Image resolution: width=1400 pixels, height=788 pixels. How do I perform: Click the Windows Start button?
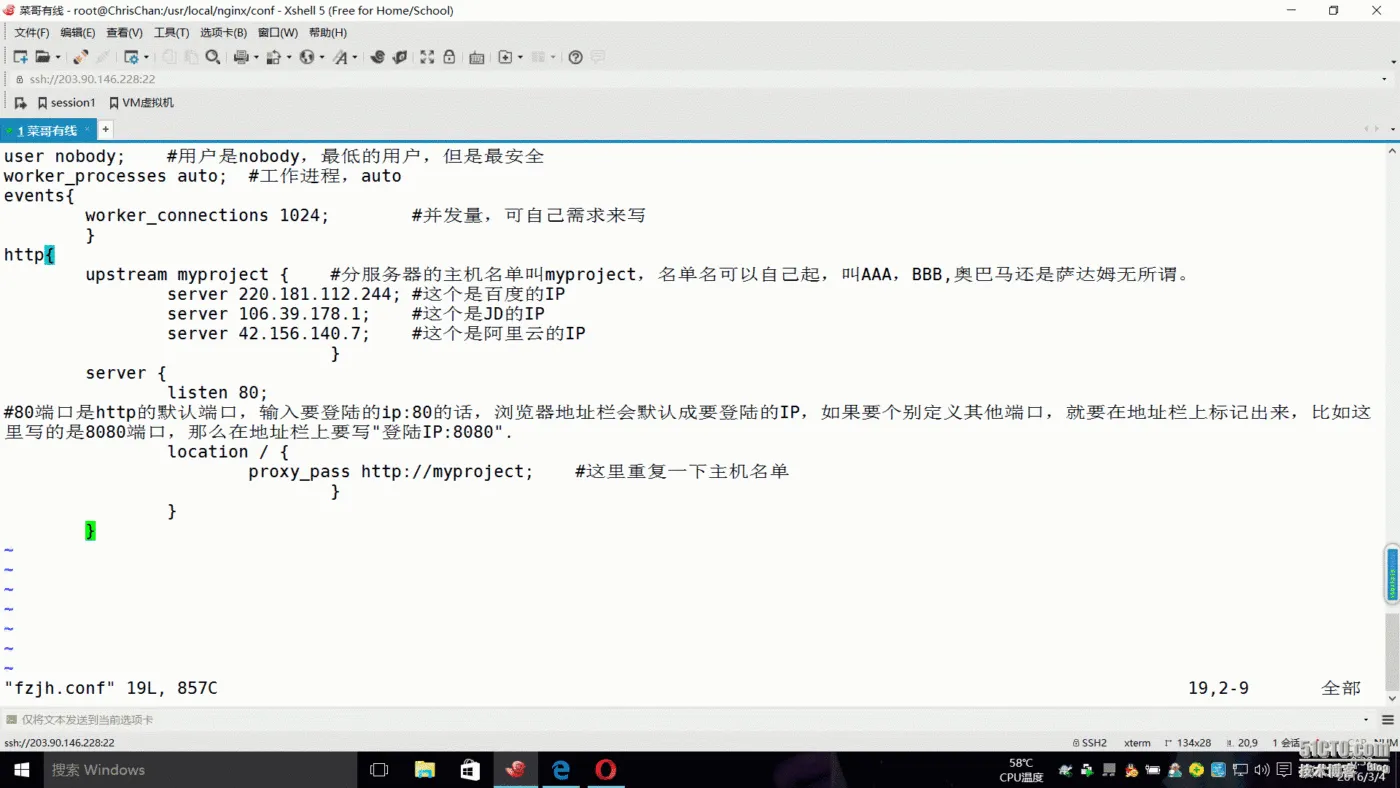coord(22,770)
